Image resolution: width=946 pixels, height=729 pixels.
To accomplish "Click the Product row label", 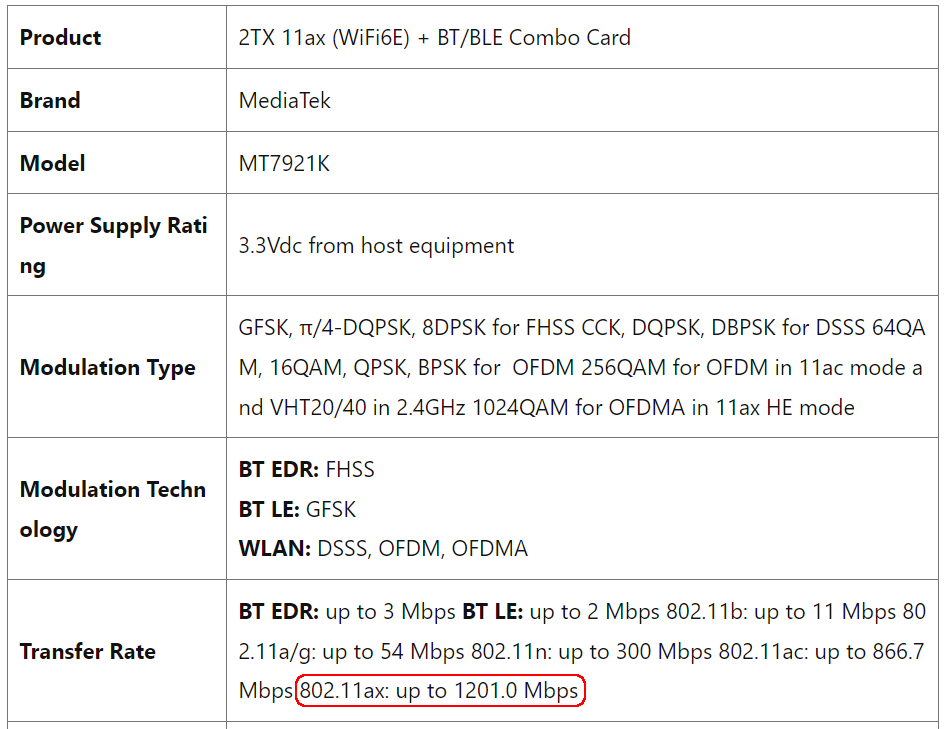I will (x=60, y=37).
